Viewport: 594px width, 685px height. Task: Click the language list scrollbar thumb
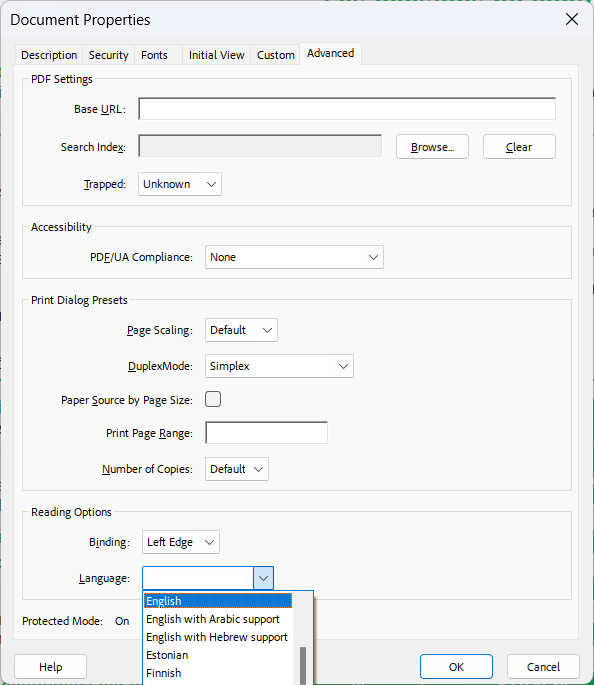pyautogui.click(x=303, y=666)
